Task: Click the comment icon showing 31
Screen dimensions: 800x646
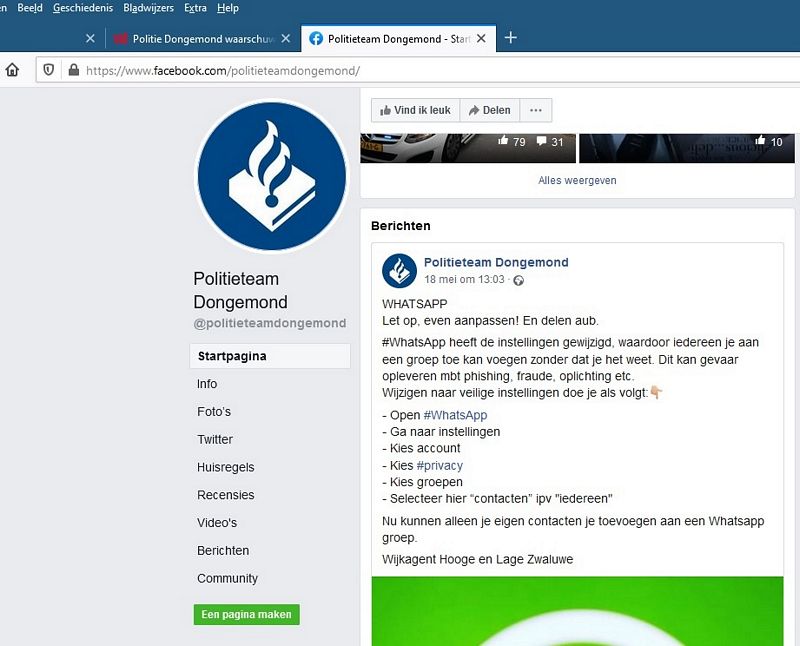Action: pyautogui.click(x=542, y=141)
